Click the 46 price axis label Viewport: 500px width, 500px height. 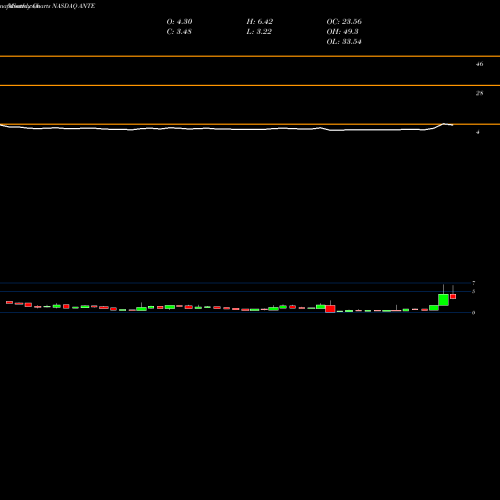479,64
